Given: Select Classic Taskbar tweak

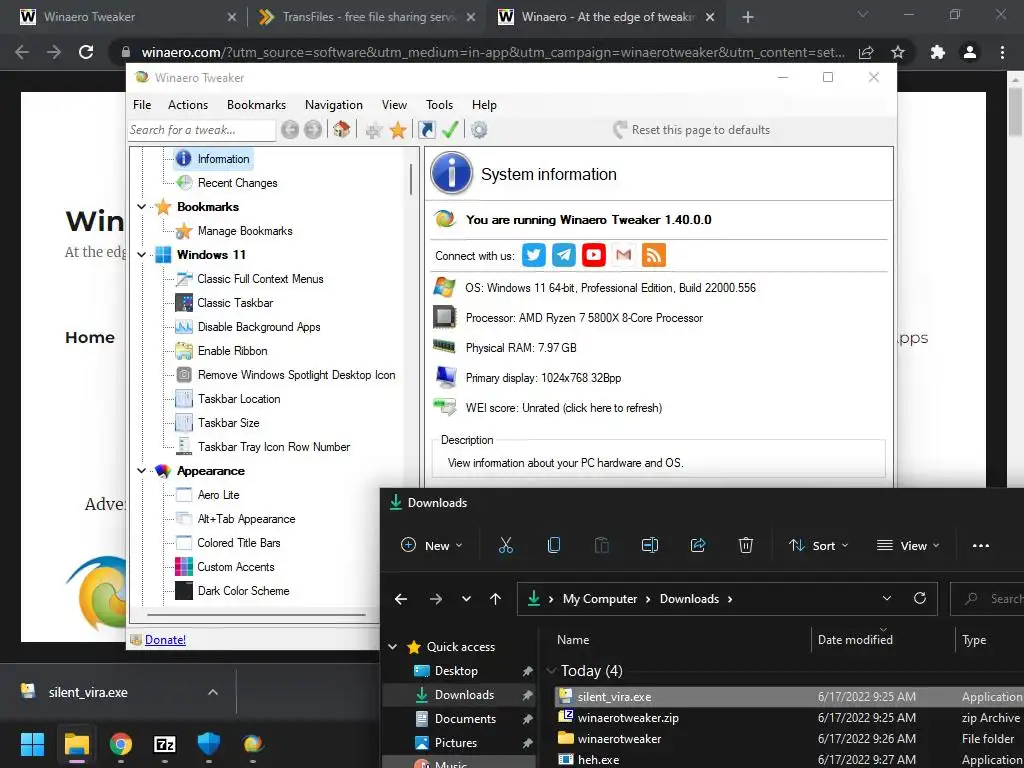Looking at the screenshot, I should point(235,303).
